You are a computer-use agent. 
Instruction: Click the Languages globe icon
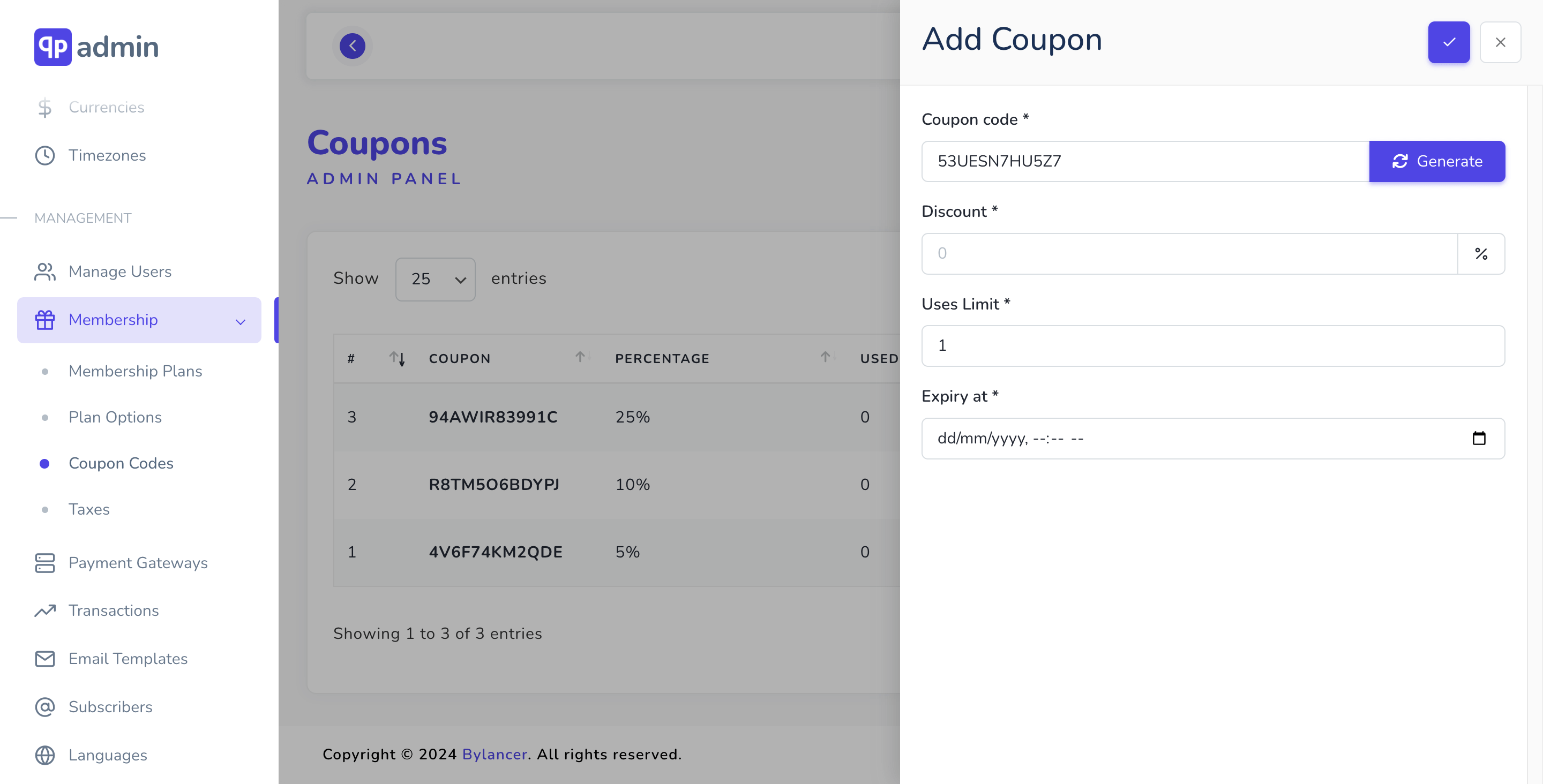tap(45, 755)
